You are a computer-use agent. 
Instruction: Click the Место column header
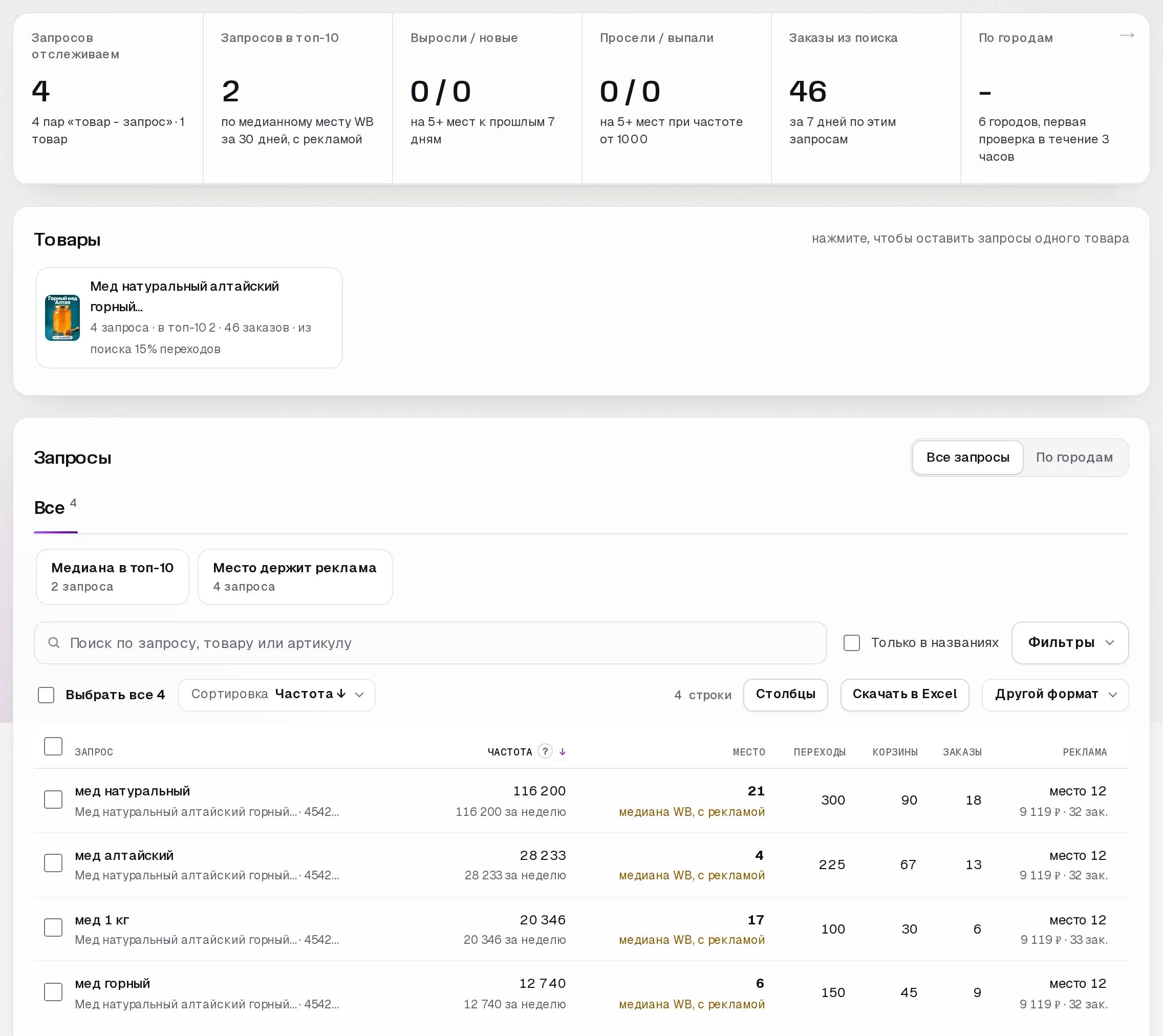pos(748,752)
